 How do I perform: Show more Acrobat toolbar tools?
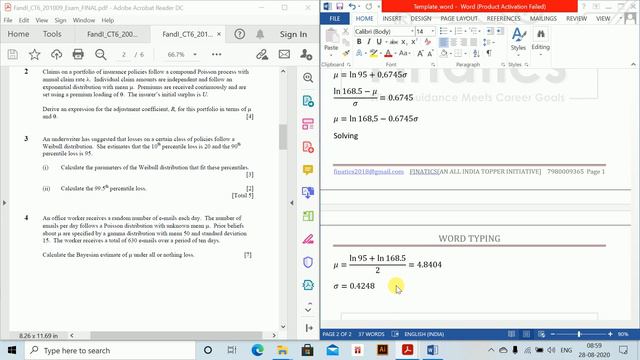216,54
